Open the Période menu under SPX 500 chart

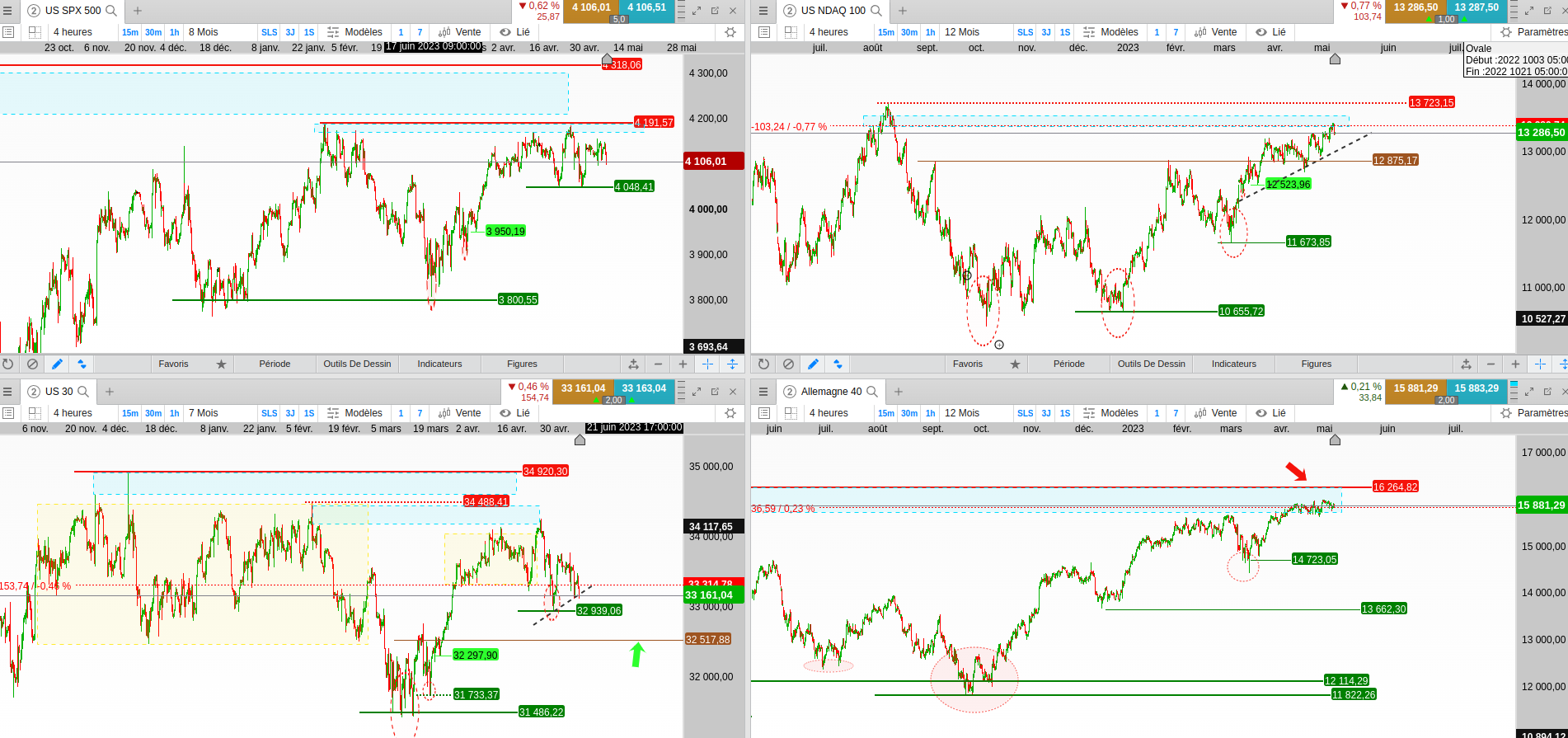(x=275, y=364)
